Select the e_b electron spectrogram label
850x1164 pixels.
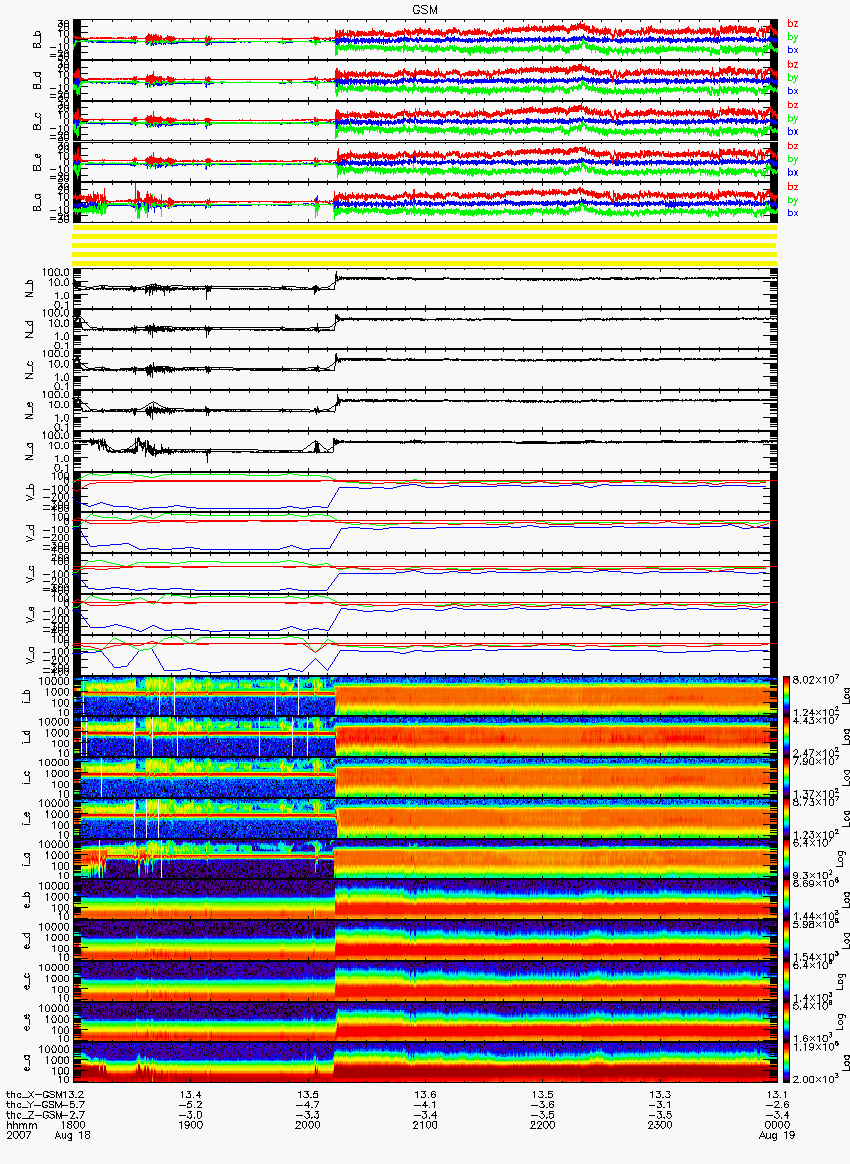point(27,901)
